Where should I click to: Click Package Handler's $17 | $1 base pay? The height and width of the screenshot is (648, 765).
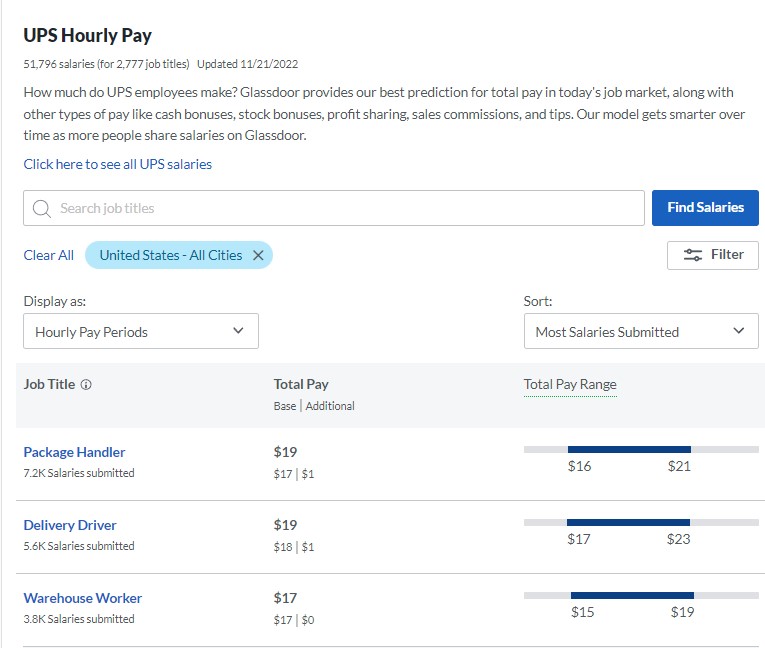pyautogui.click(x=294, y=474)
